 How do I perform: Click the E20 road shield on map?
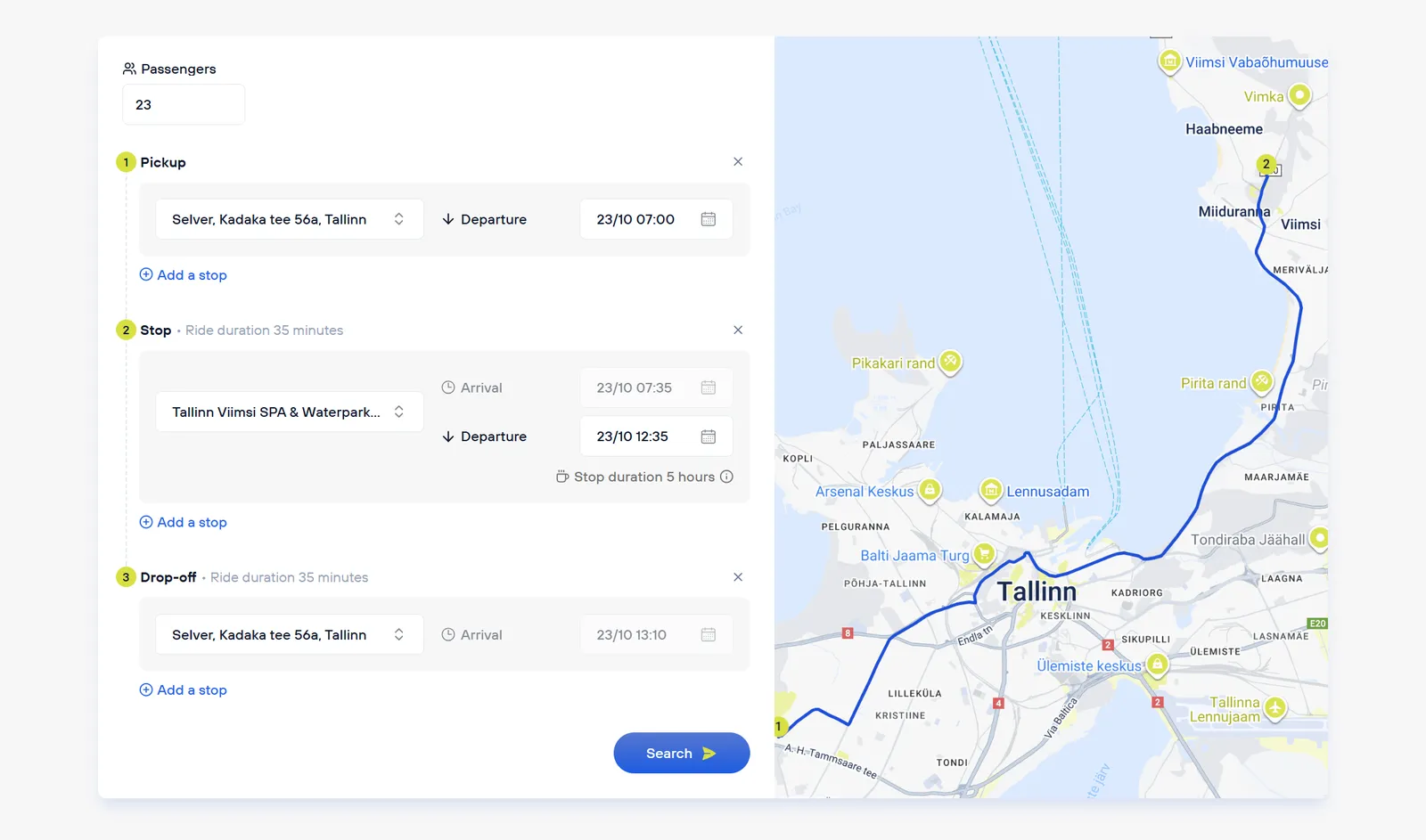point(1318,624)
